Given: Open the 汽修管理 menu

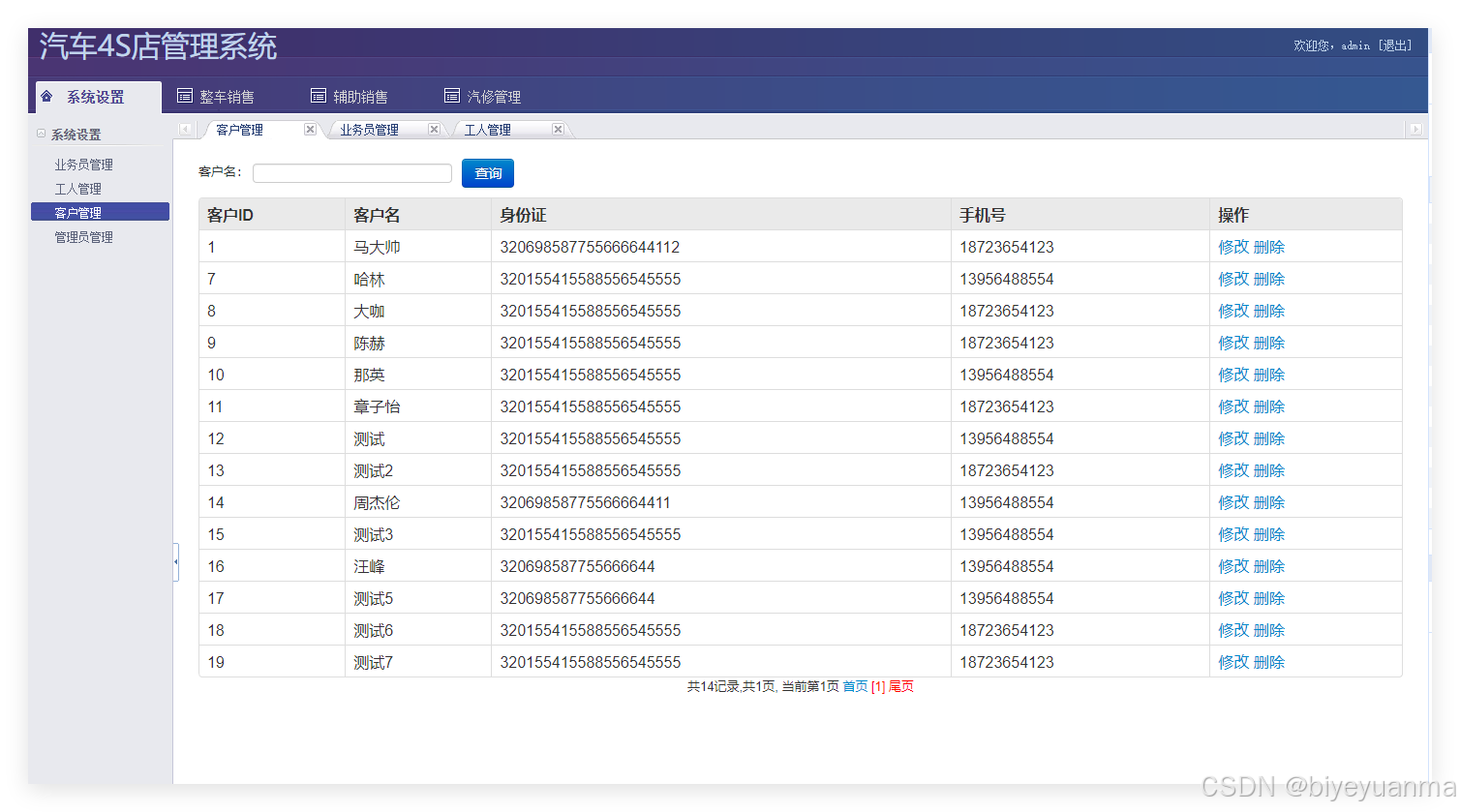Looking at the screenshot, I should click(496, 95).
